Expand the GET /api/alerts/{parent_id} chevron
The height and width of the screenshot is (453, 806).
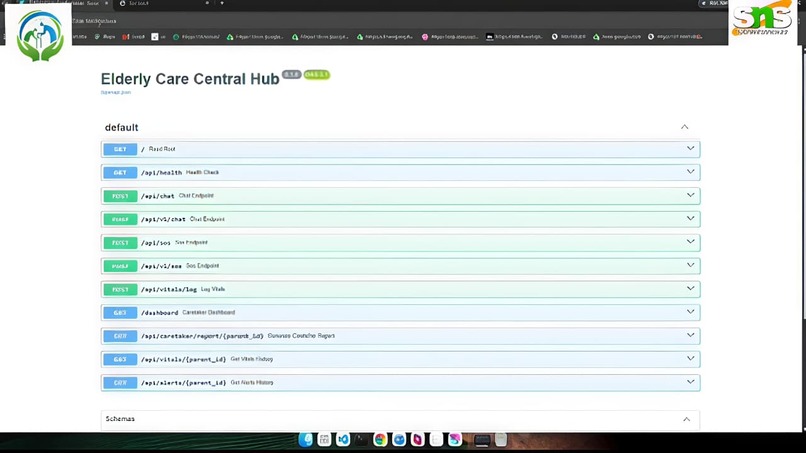click(x=690, y=382)
